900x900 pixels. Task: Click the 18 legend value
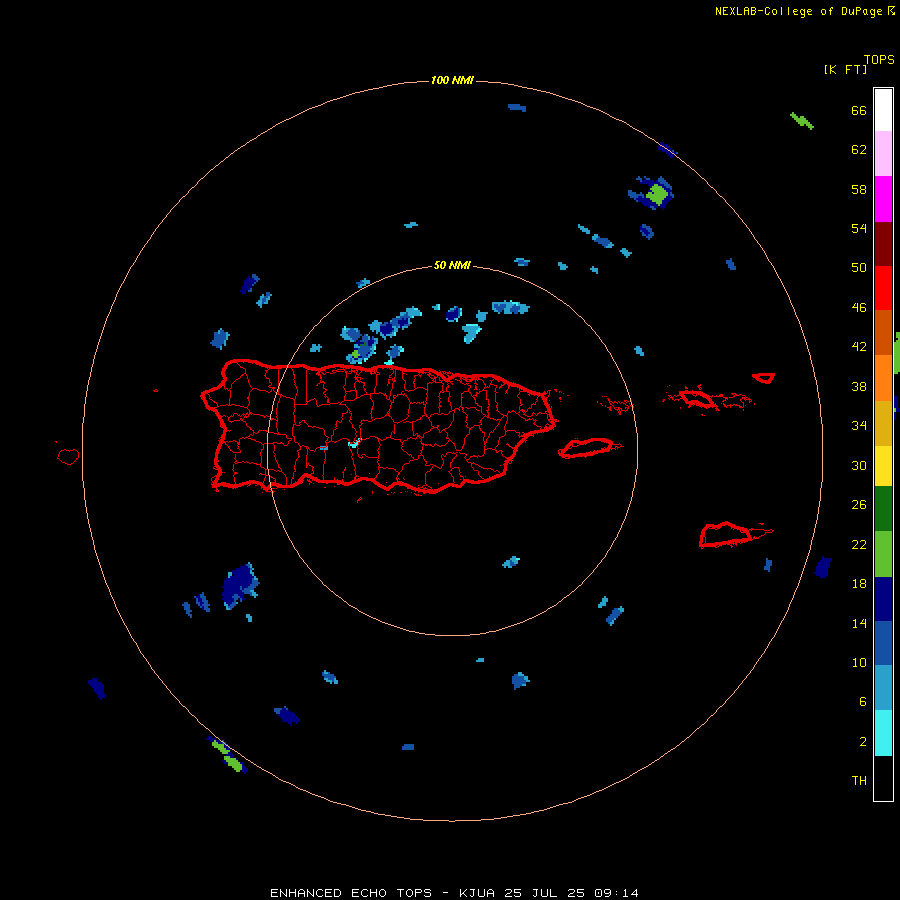tap(859, 584)
